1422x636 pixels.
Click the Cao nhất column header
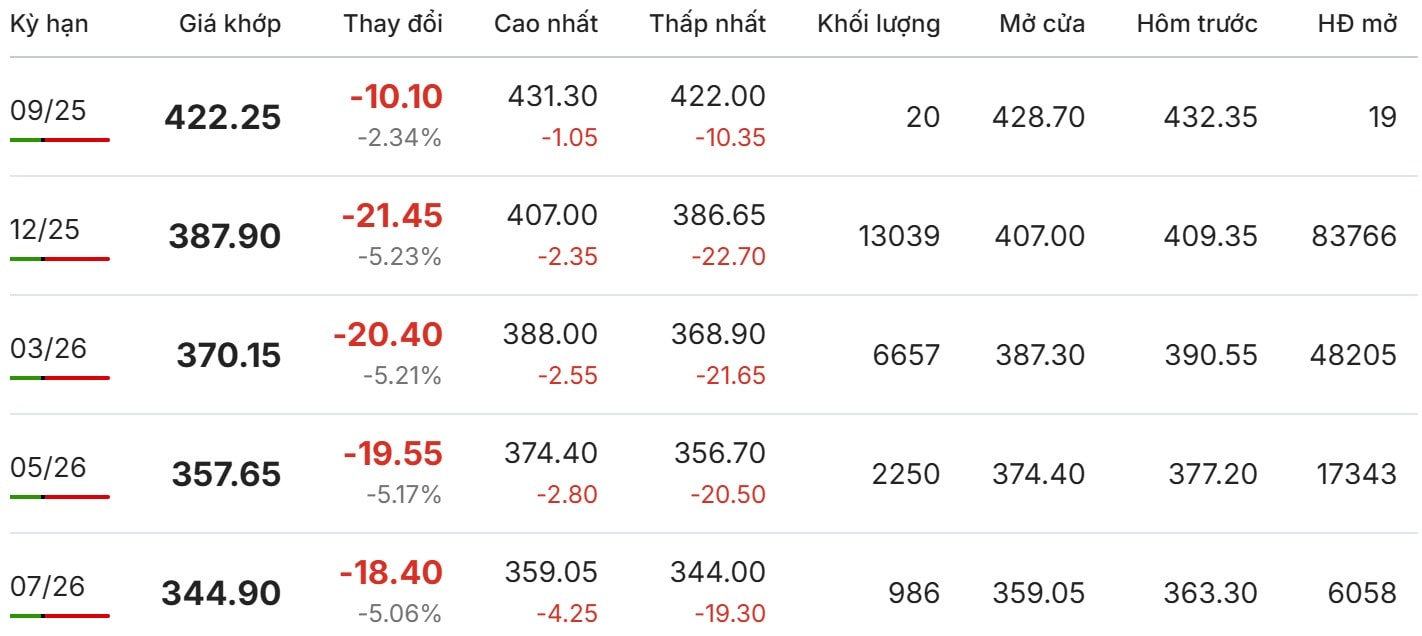(x=546, y=24)
